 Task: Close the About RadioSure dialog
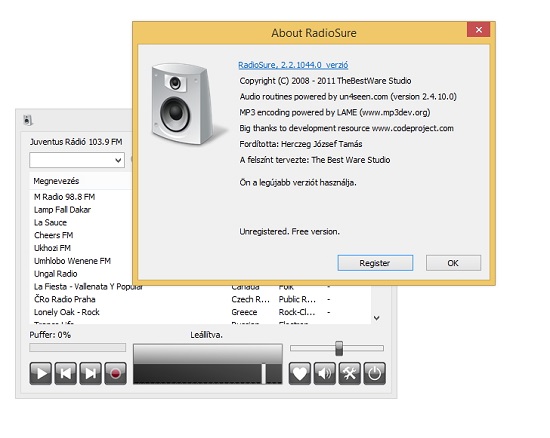click(479, 30)
